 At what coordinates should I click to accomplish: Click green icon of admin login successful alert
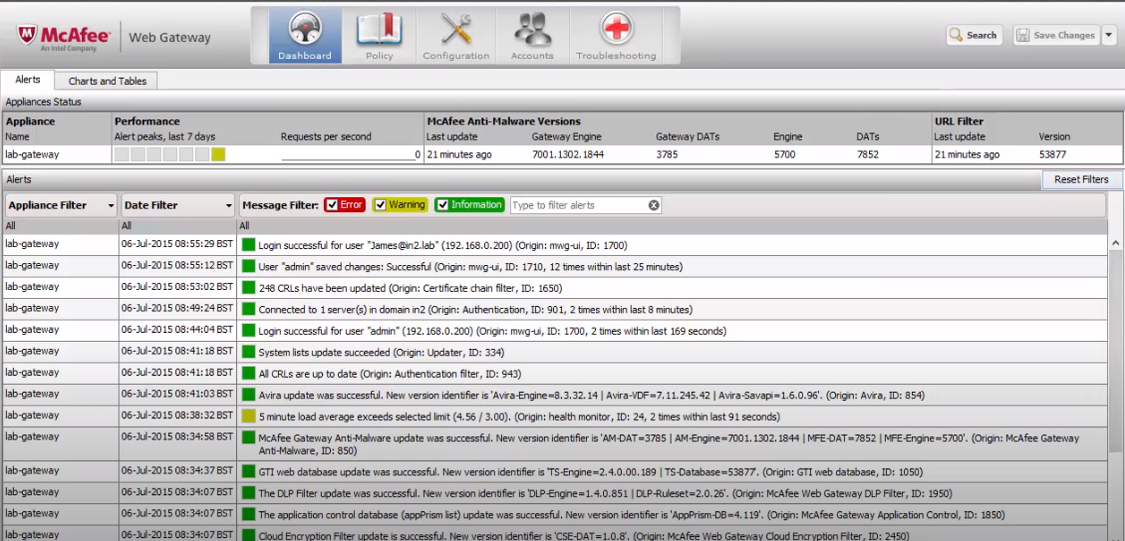click(248, 331)
